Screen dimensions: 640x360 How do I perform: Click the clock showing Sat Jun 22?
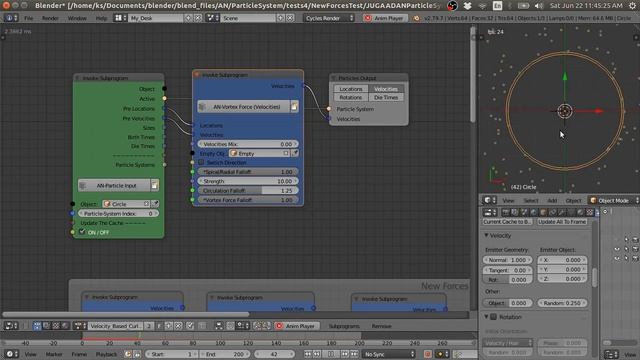pos(586,6)
